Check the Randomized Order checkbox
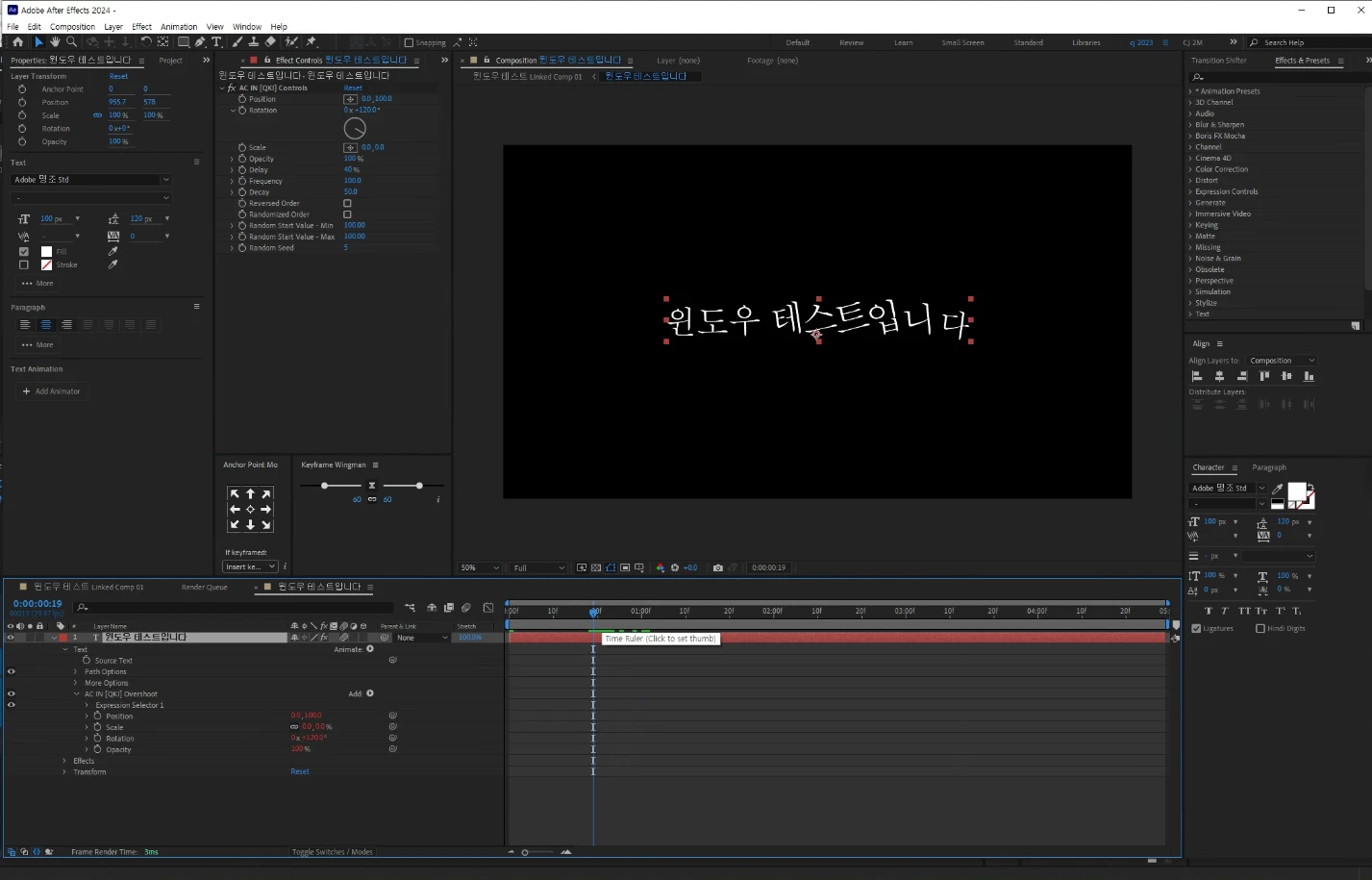The width and height of the screenshot is (1372, 880). (347, 214)
